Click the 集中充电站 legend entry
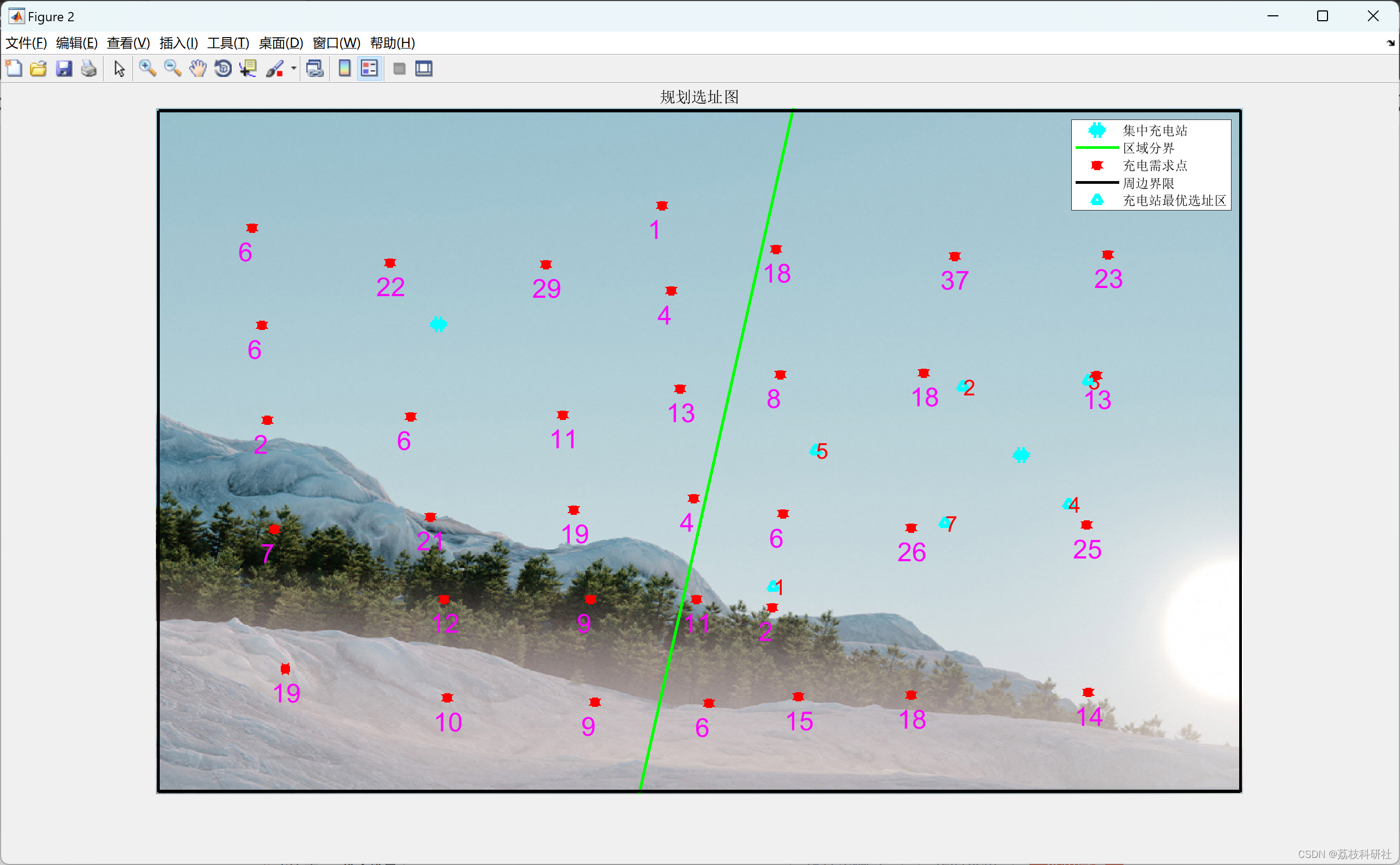The width and height of the screenshot is (1400, 865). point(1154,130)
